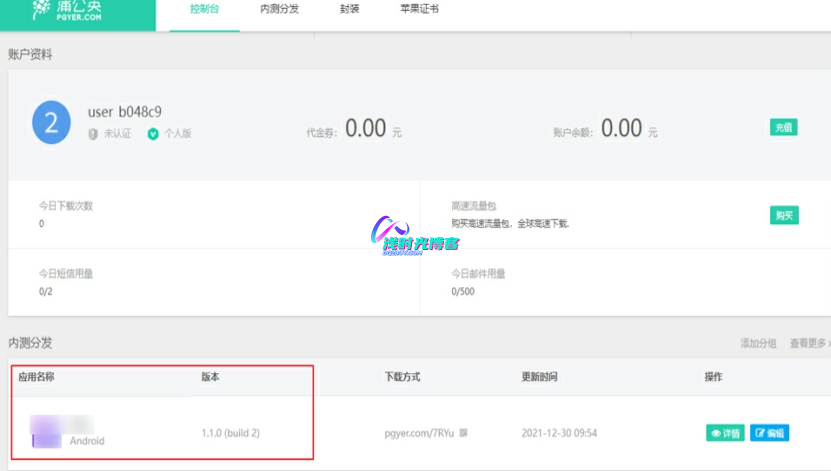This screenshot has width=831, height=471.
Task: Click the green 充值 button
Action: point(783,127)
